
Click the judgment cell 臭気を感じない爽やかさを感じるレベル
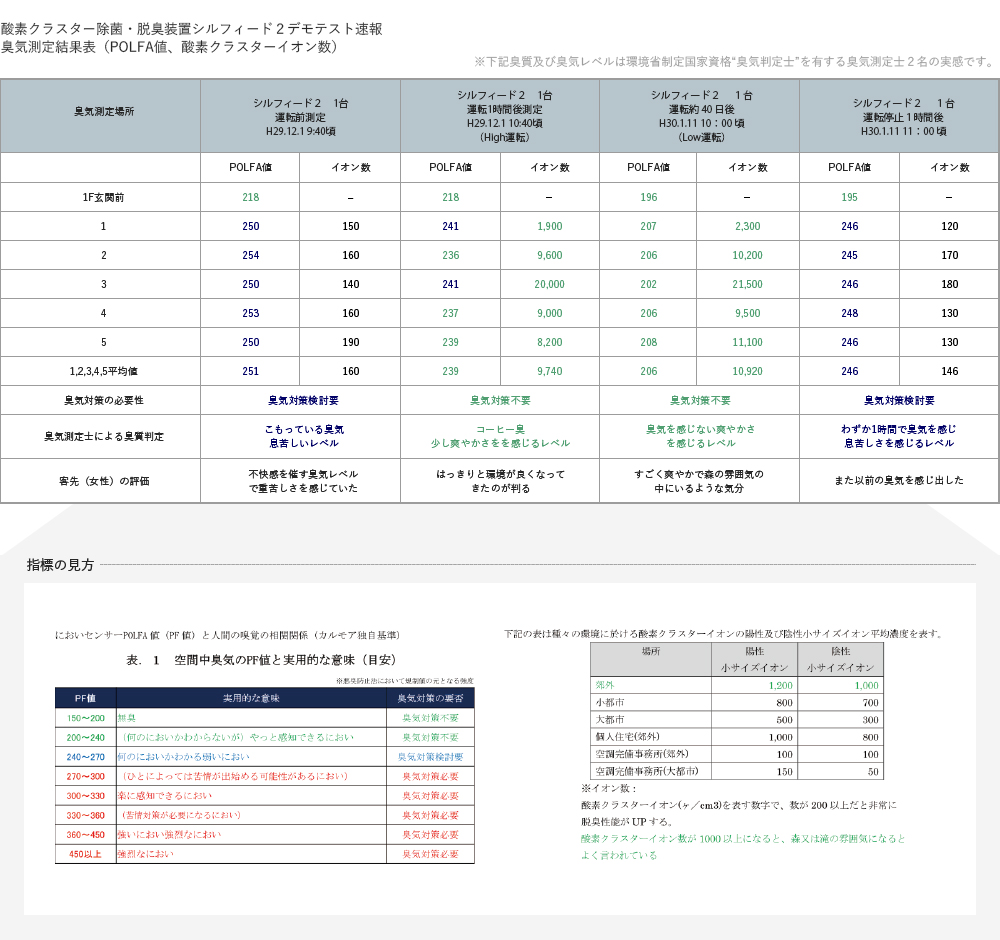pyautogui.click(x=700, y=436)
